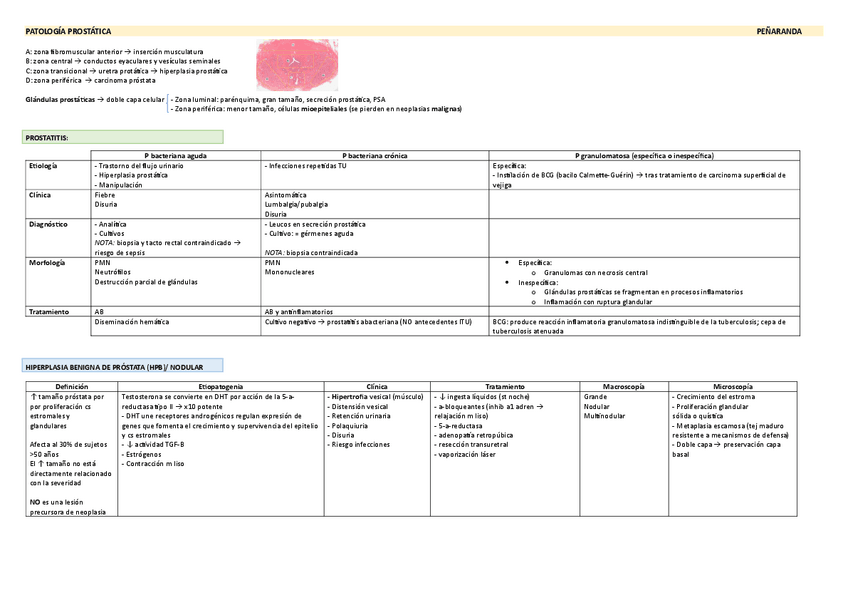The image size is (848, 600).
Task: Click cell text 'Fiebre'
Action: pyautogui.click(x=105, y=195)
